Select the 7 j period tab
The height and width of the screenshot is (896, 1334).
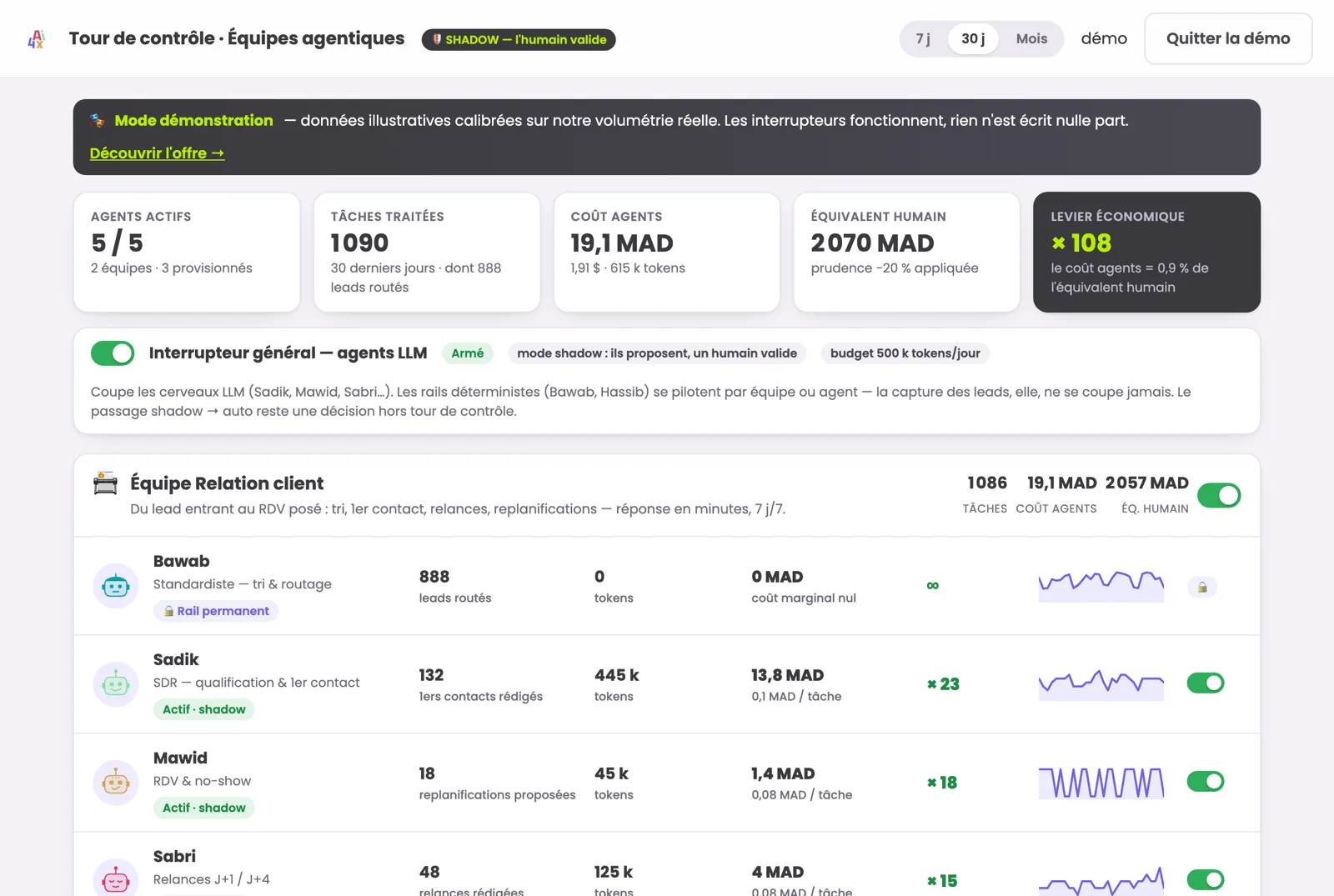(x=923, y=39)
